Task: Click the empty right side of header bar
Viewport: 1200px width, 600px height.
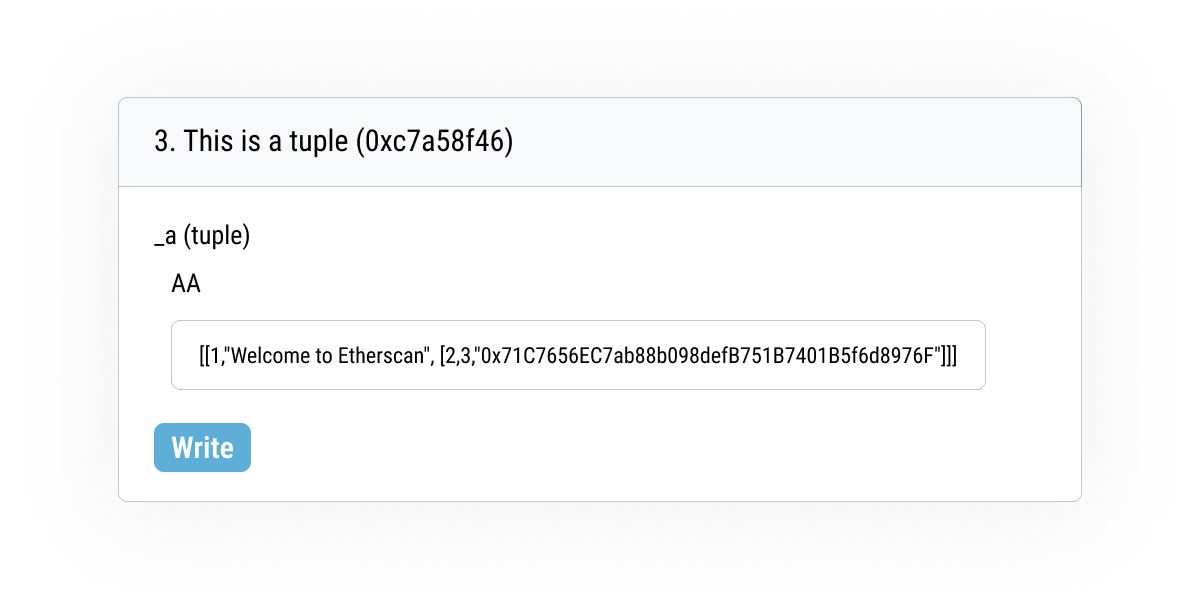Action: click(x=850, y=142)
